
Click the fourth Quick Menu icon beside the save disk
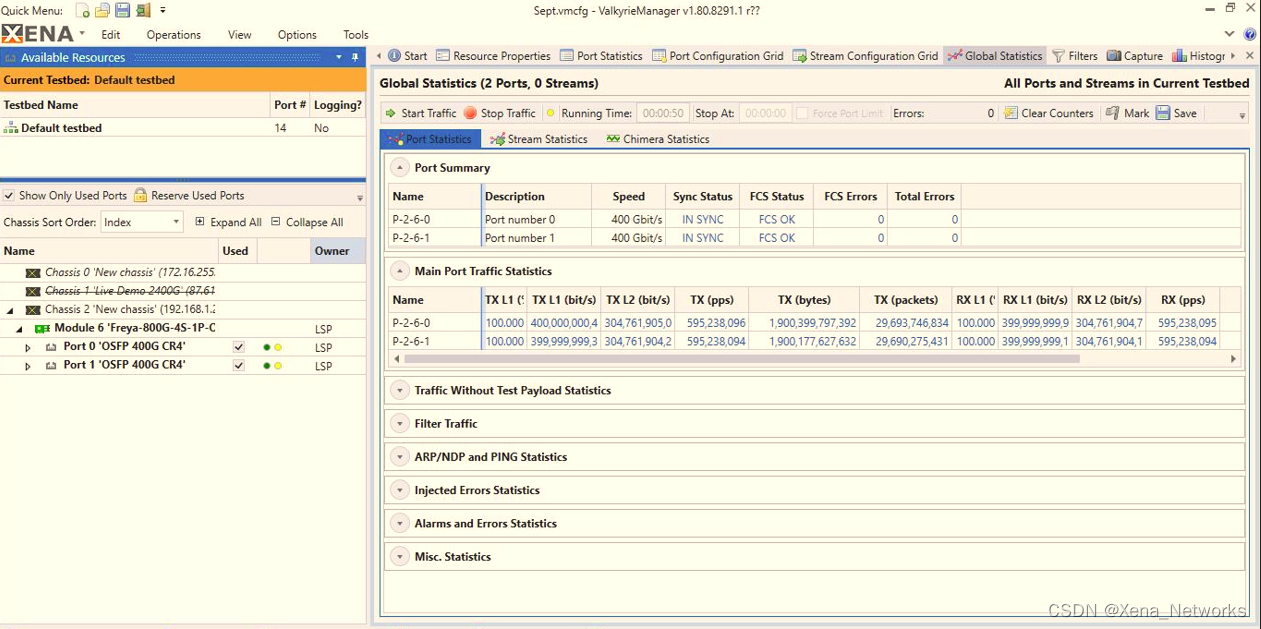point(143,10)
